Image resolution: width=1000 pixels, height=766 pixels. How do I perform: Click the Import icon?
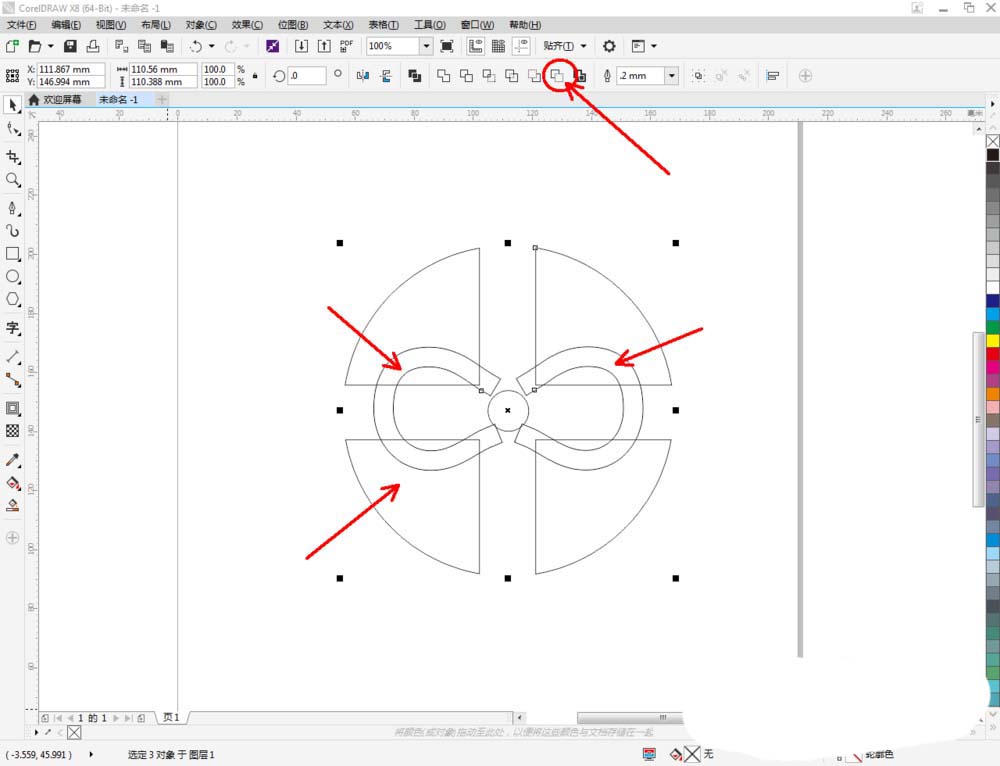click(301, 46)
